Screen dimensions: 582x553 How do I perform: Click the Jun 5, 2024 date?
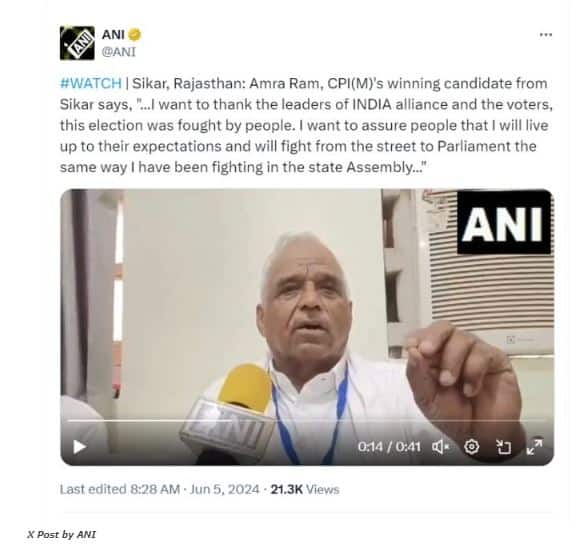click(224, 490)
